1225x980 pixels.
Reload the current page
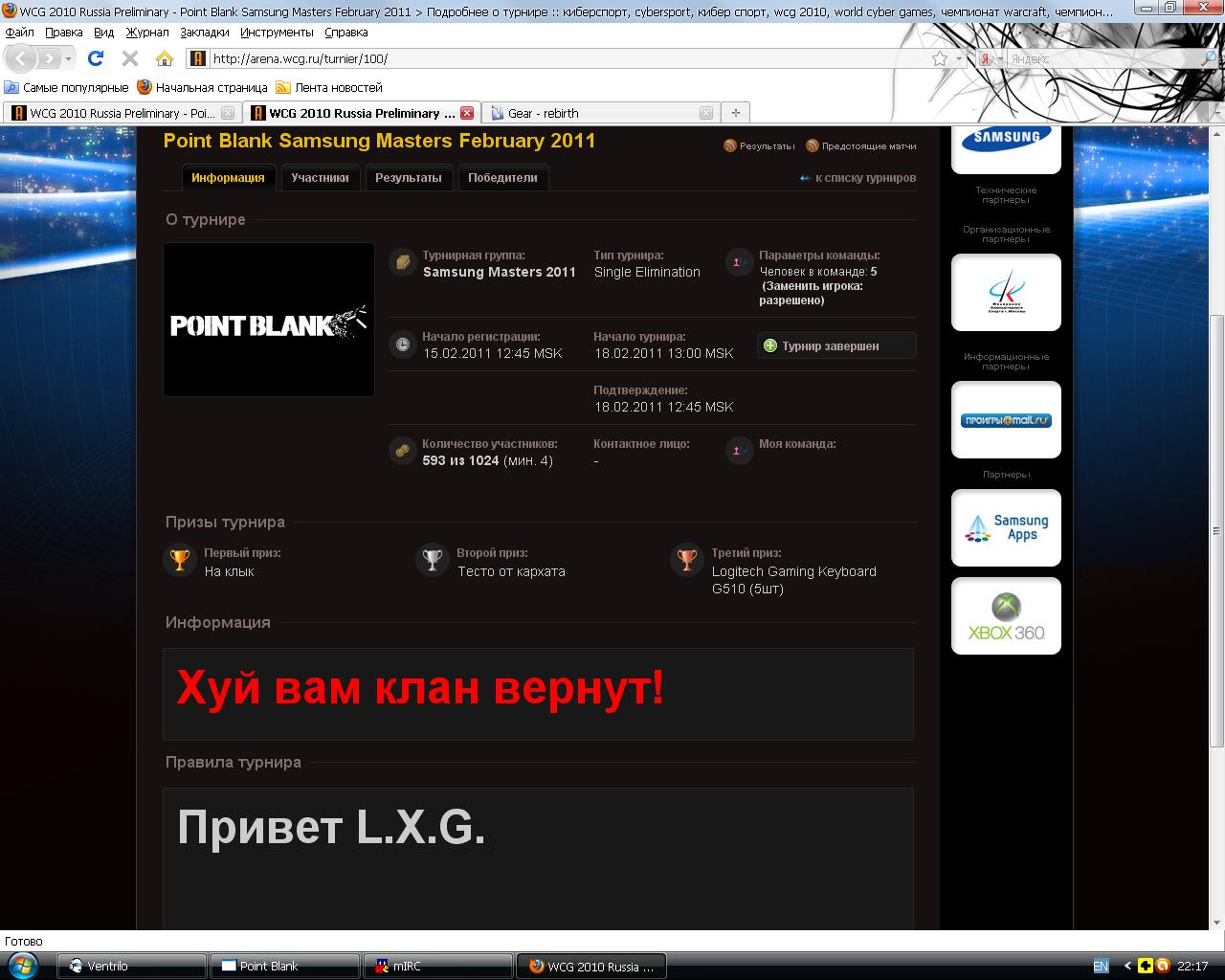pyautogui.click(x=96, y=58)
